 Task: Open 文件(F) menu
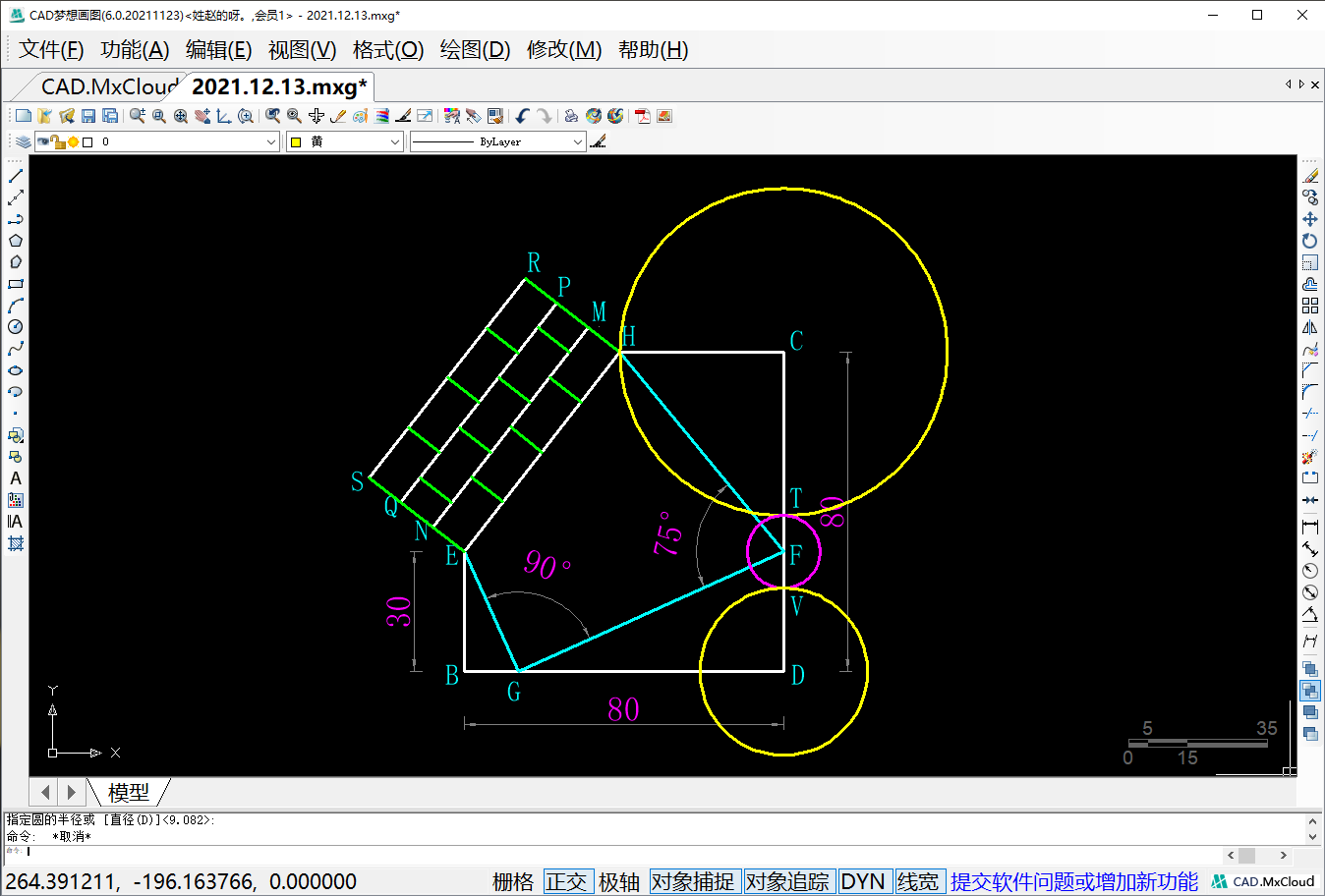click(51, 49)
